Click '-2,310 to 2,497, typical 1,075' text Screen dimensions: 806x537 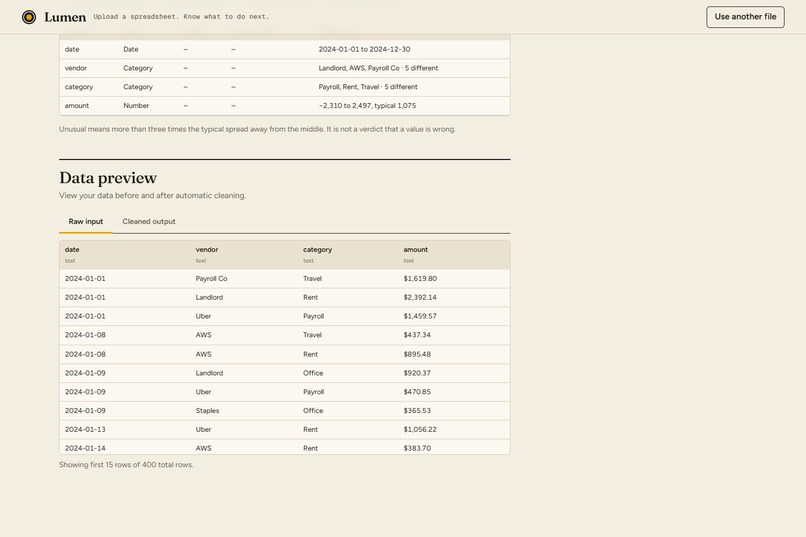tap(368, 106)
